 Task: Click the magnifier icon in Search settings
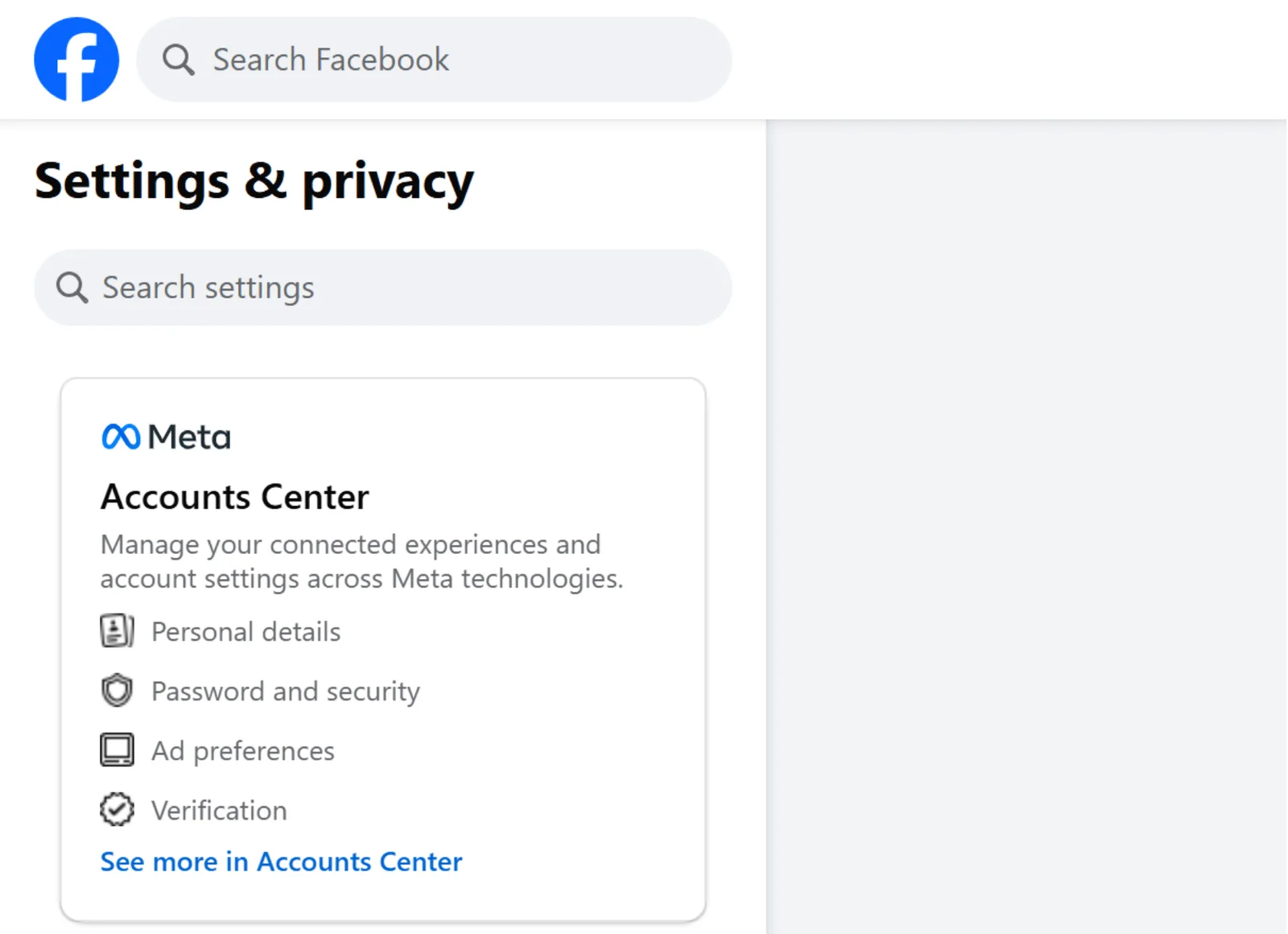pos(72,287)
